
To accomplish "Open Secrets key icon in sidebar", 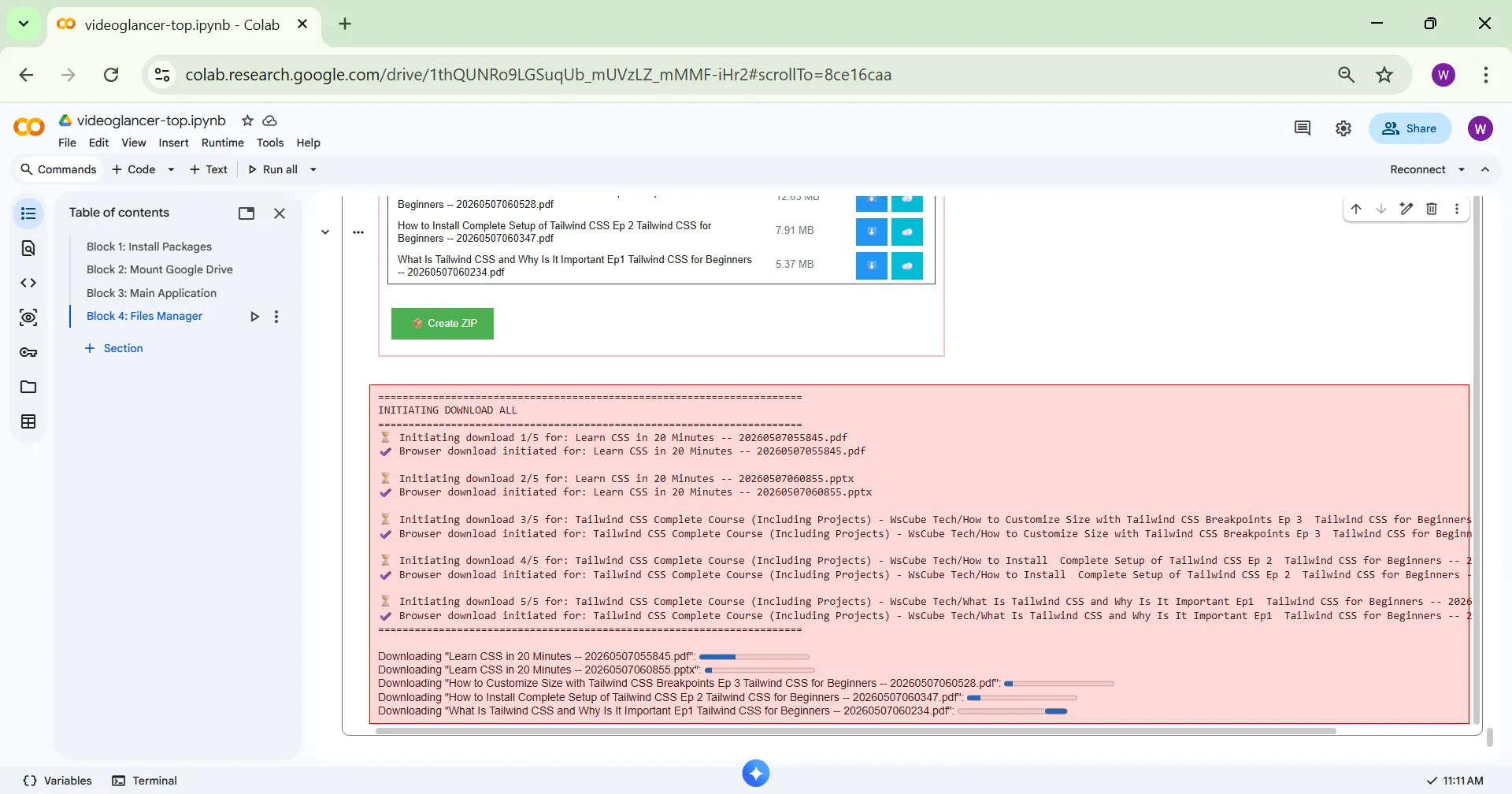I will (x=28, y=352).
